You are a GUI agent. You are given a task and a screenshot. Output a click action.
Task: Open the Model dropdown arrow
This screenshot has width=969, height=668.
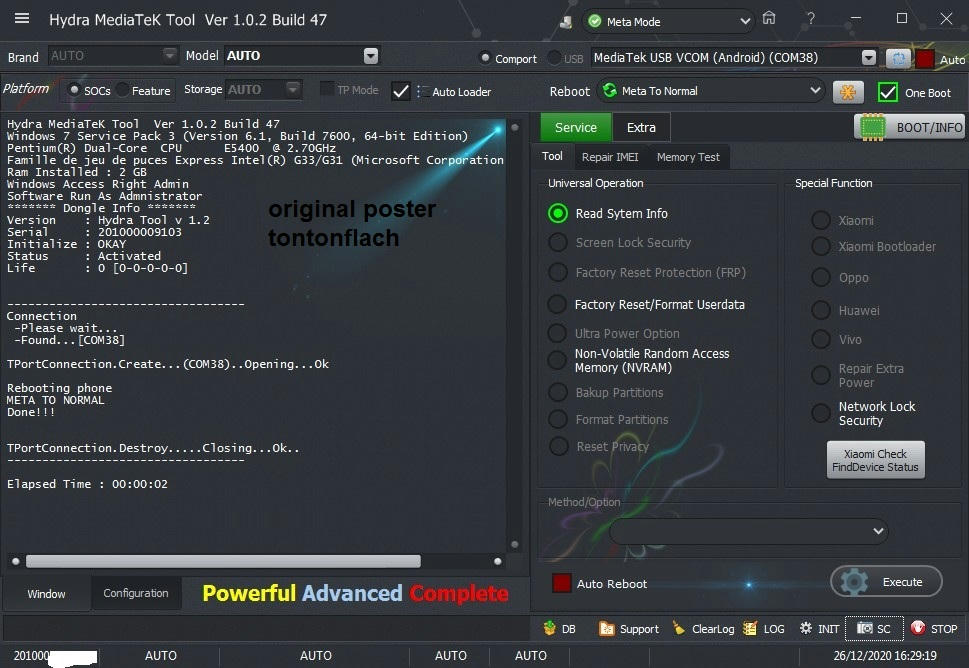click(x=371, y=56)
